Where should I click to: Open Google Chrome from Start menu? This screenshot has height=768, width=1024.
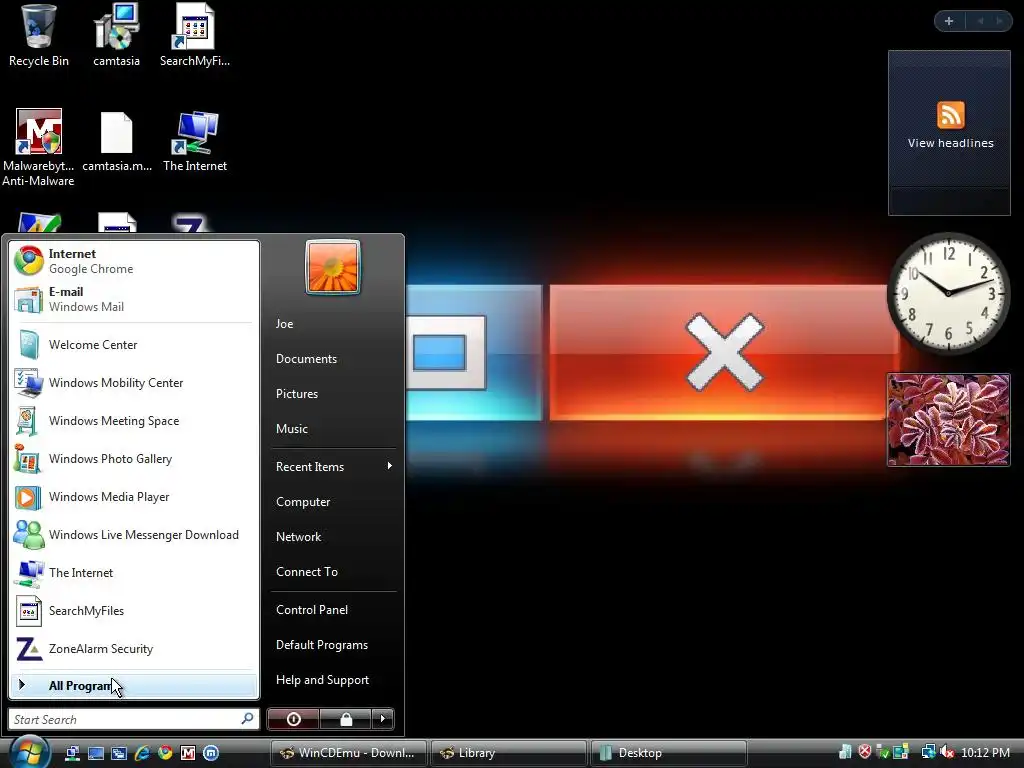click(134, 261)
